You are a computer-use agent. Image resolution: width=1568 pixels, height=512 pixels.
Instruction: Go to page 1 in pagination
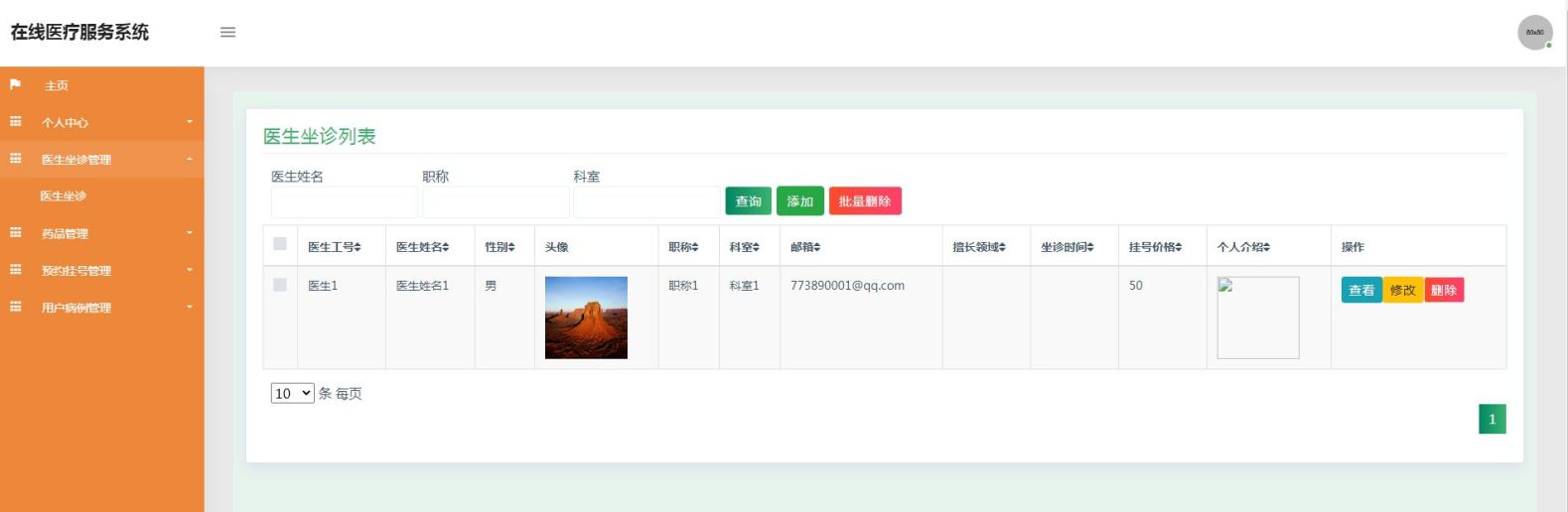(1493, 419)
